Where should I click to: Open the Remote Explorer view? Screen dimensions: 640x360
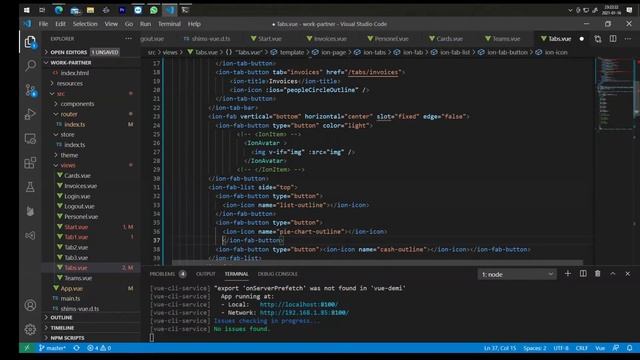[x=30, y=139]
